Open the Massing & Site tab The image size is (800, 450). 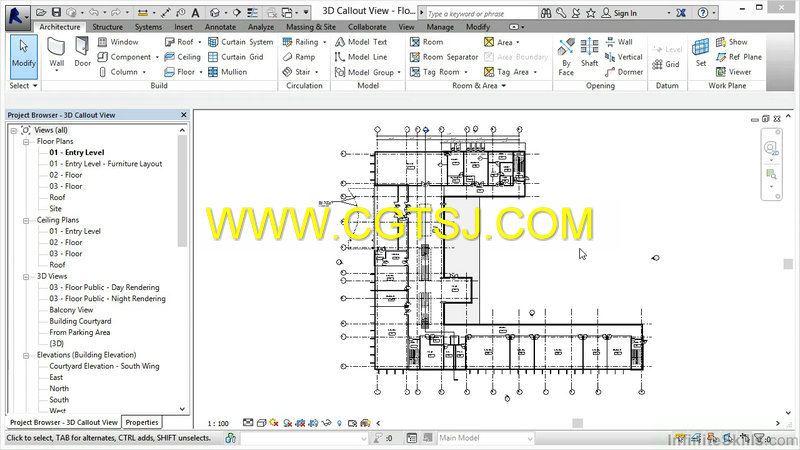311,27
